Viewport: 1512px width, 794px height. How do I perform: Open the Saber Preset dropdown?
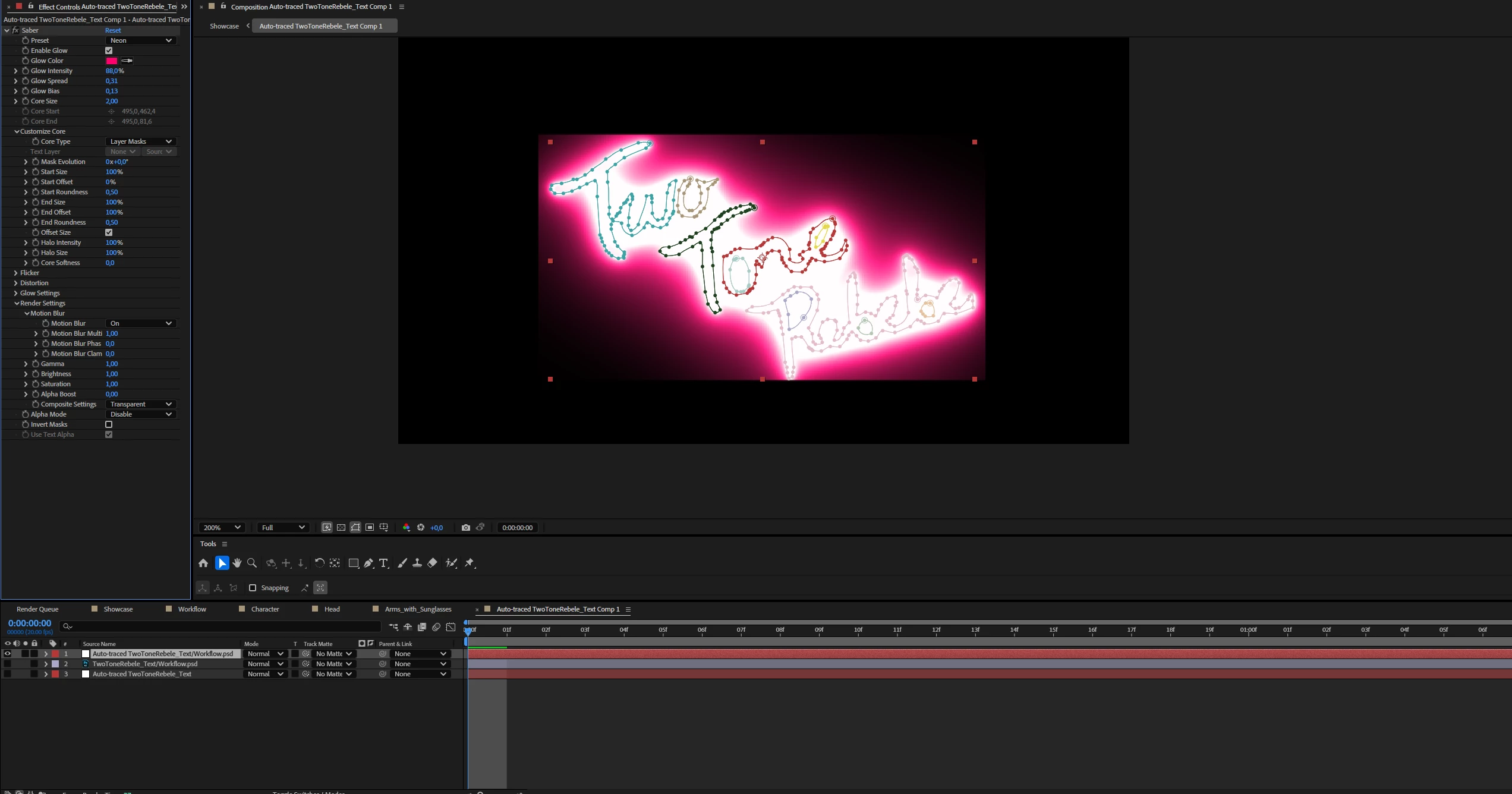click(x=141, y=40)
